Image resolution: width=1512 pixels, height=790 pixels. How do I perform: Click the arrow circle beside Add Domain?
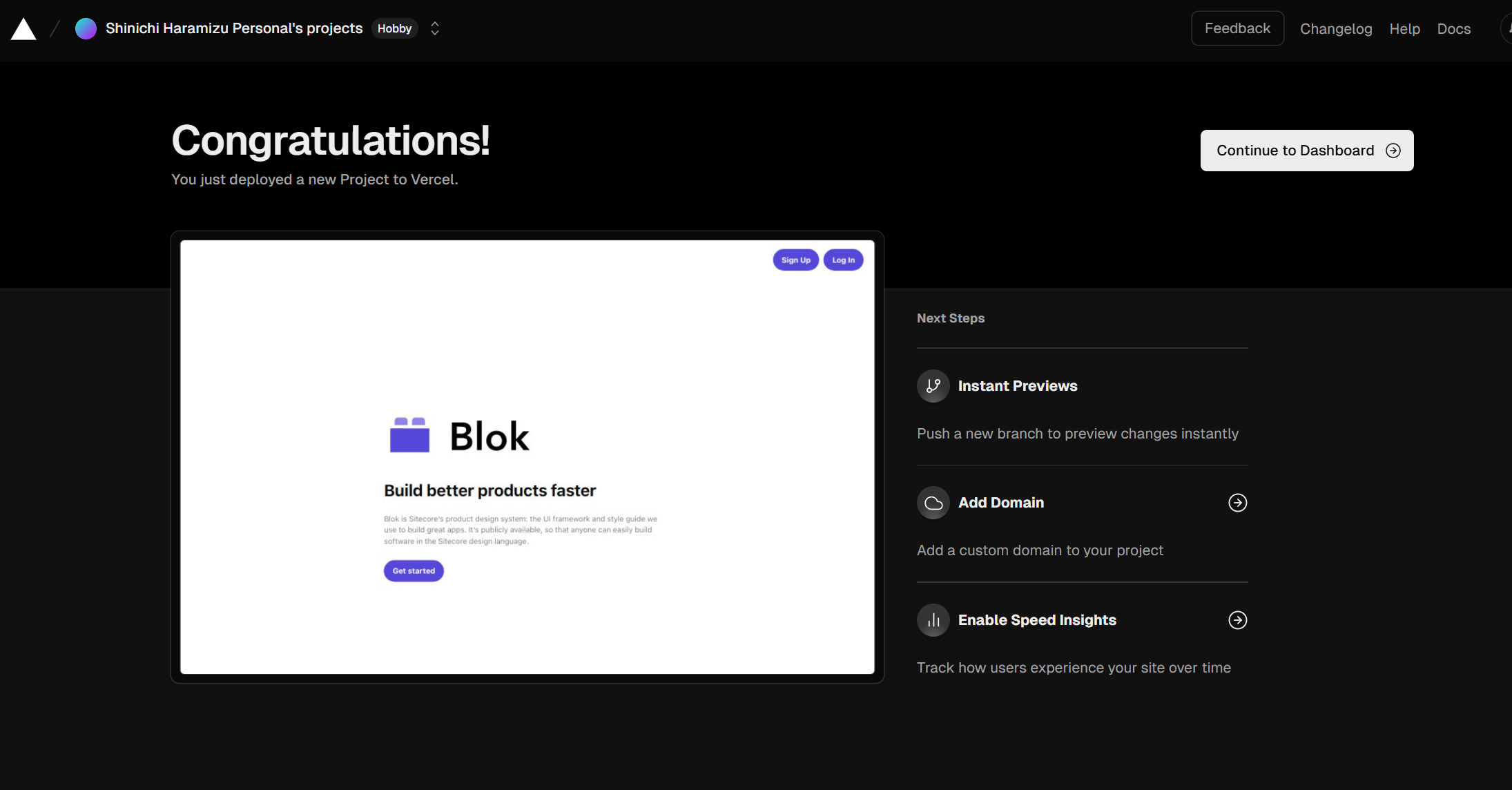coord(1238,503)
